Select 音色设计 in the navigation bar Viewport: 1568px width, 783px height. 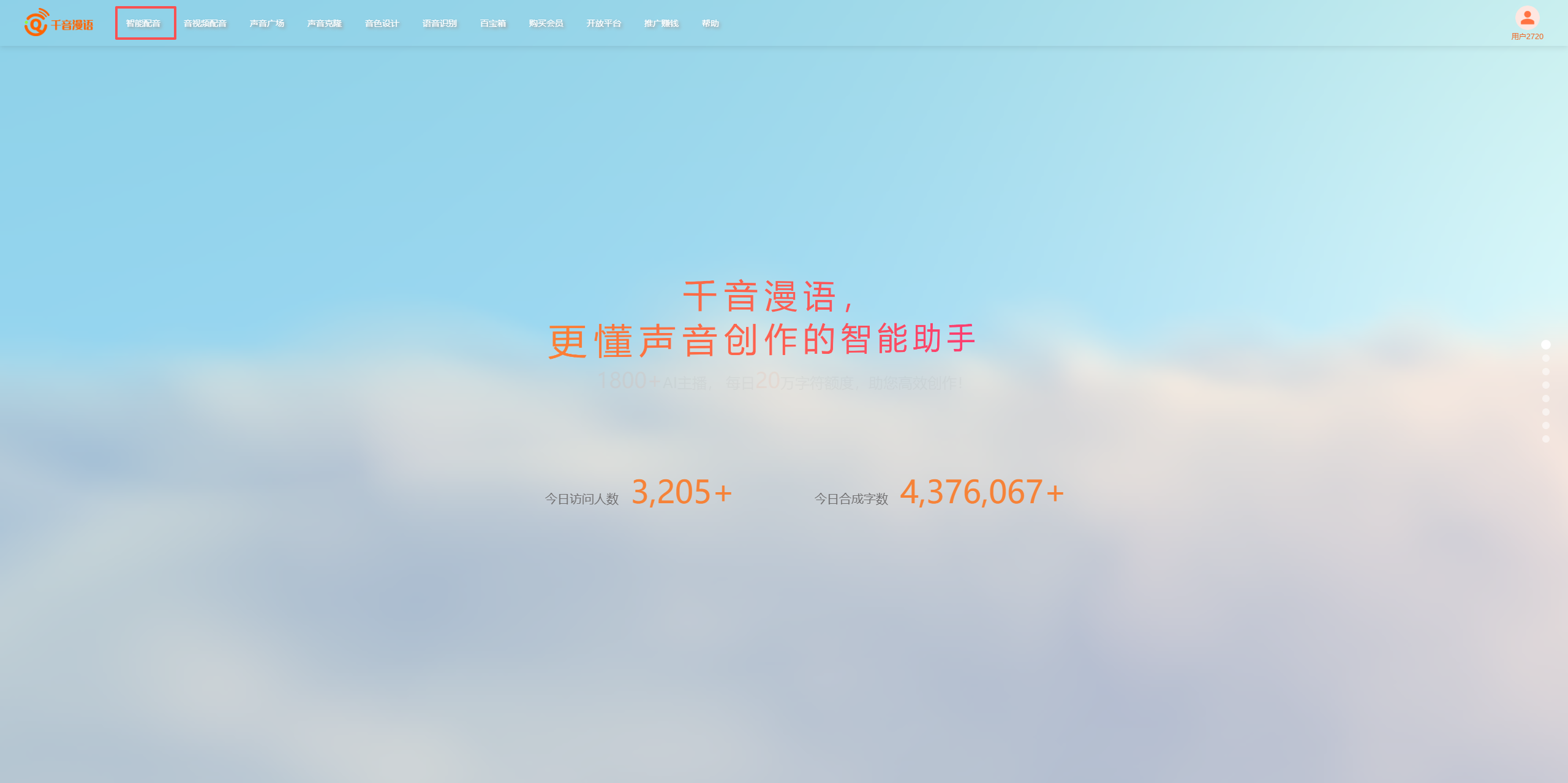pos(382,23)
